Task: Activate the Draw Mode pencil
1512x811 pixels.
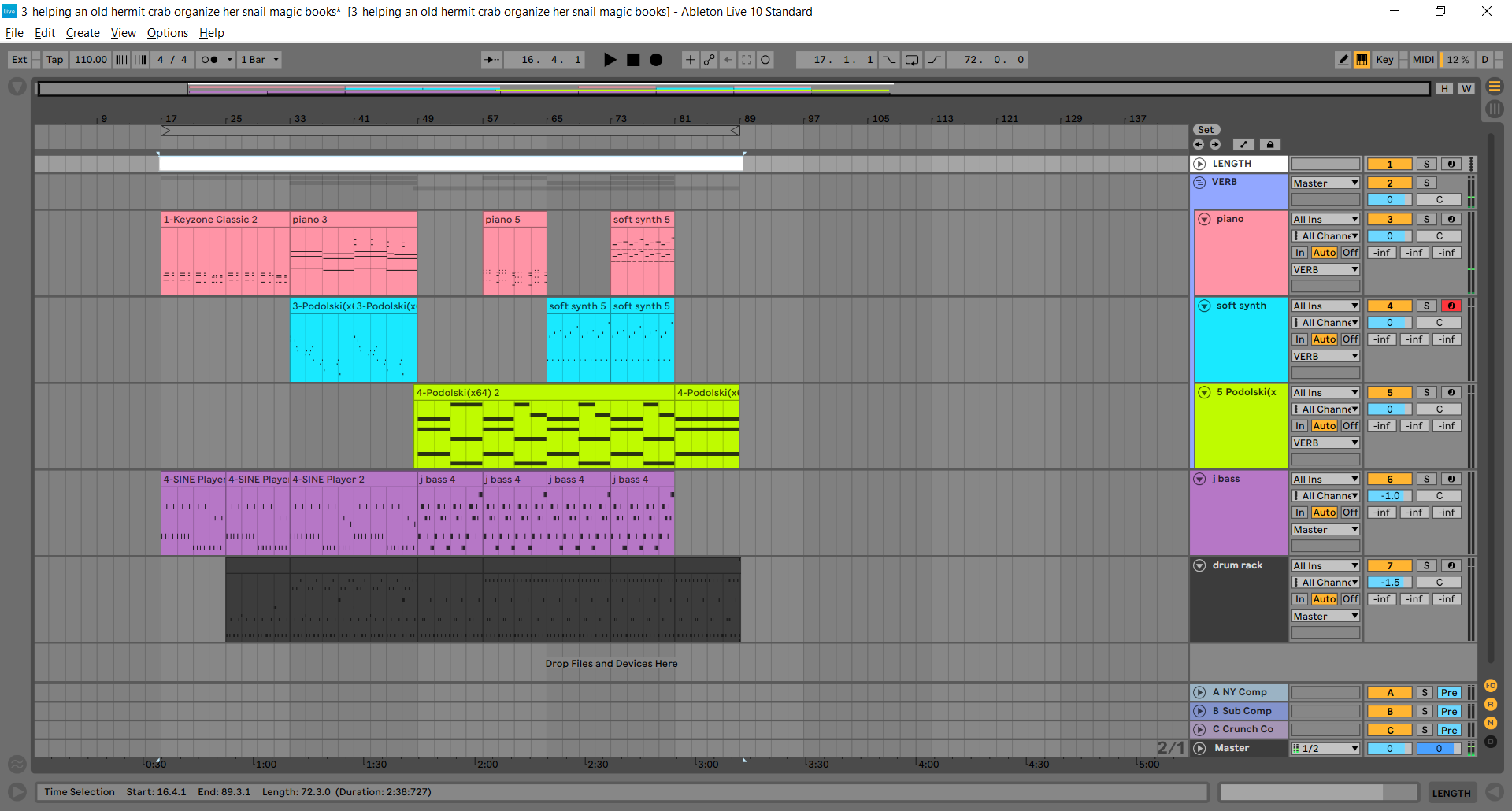Action: [x=1343, y=60]
